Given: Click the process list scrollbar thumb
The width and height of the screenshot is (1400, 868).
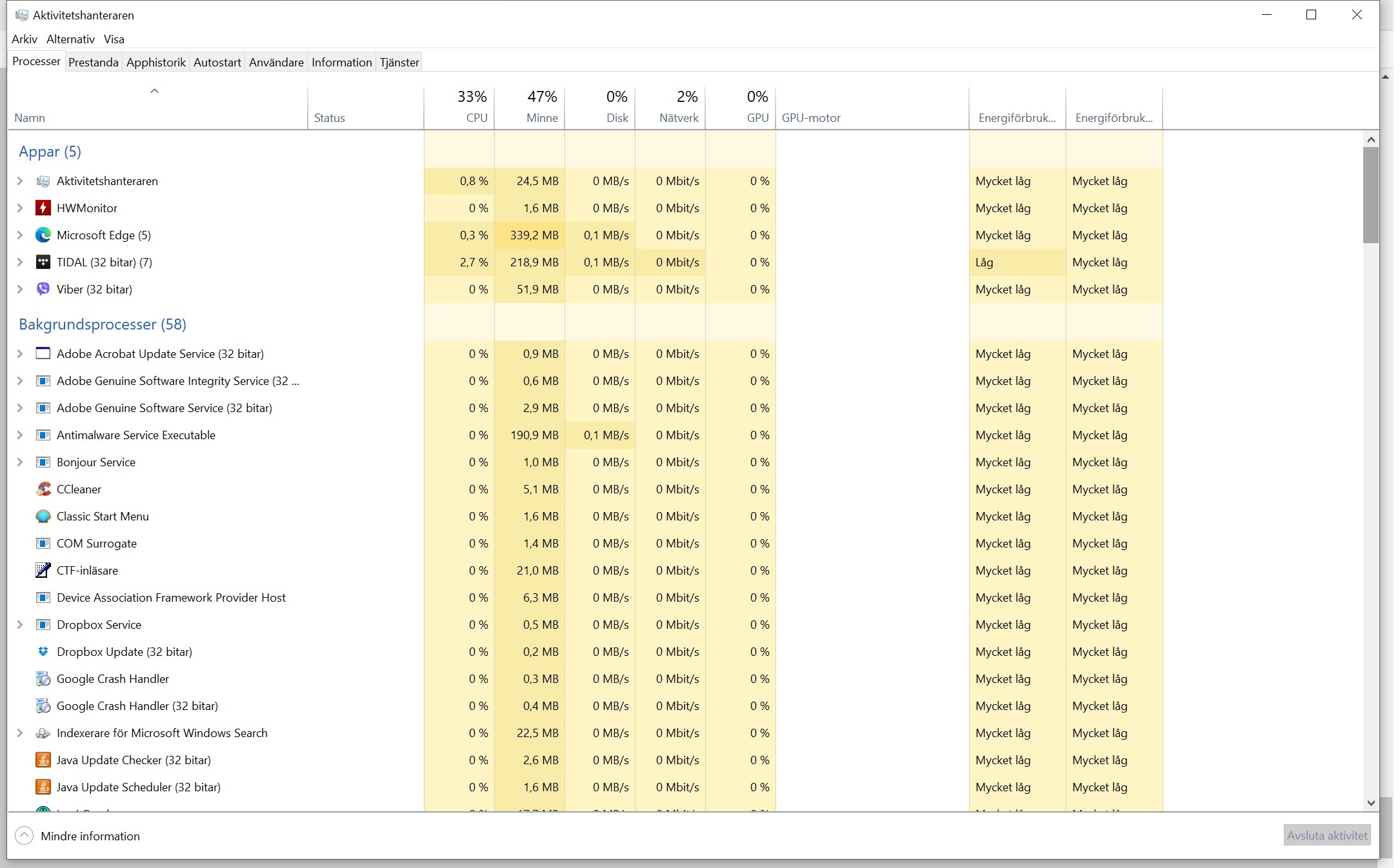Looking at the screenshot, I should pos(1371,195).
